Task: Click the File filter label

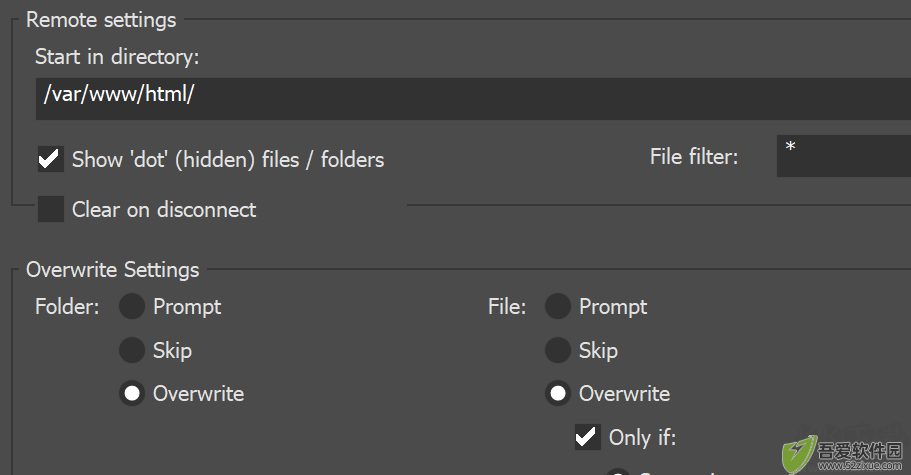Action: (x=694, y=157)
